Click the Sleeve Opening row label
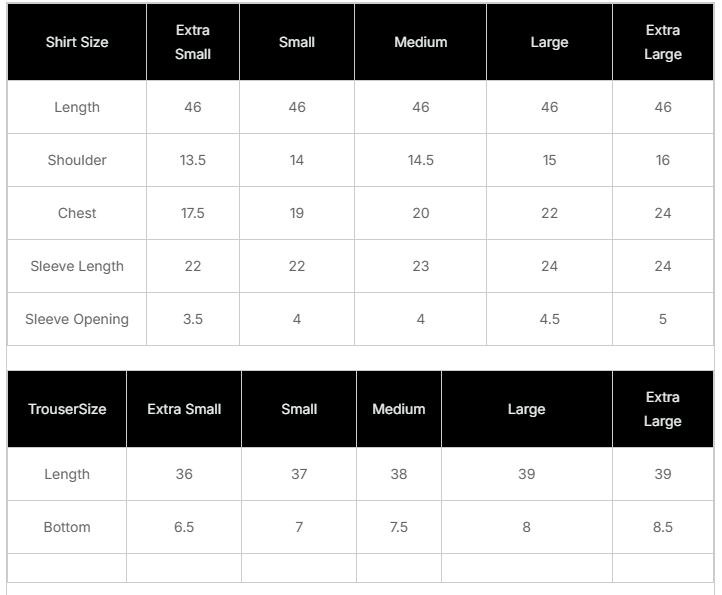 pyautogui.click(x=77, y=319)
